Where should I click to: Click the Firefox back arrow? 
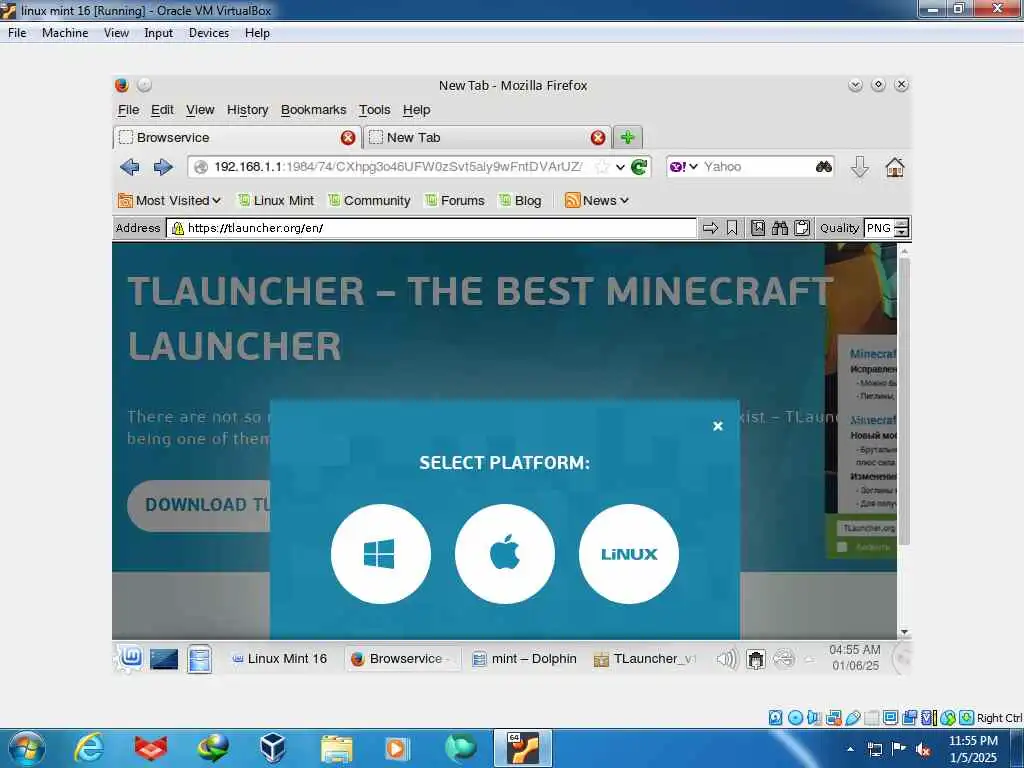(x=130, y=167)
